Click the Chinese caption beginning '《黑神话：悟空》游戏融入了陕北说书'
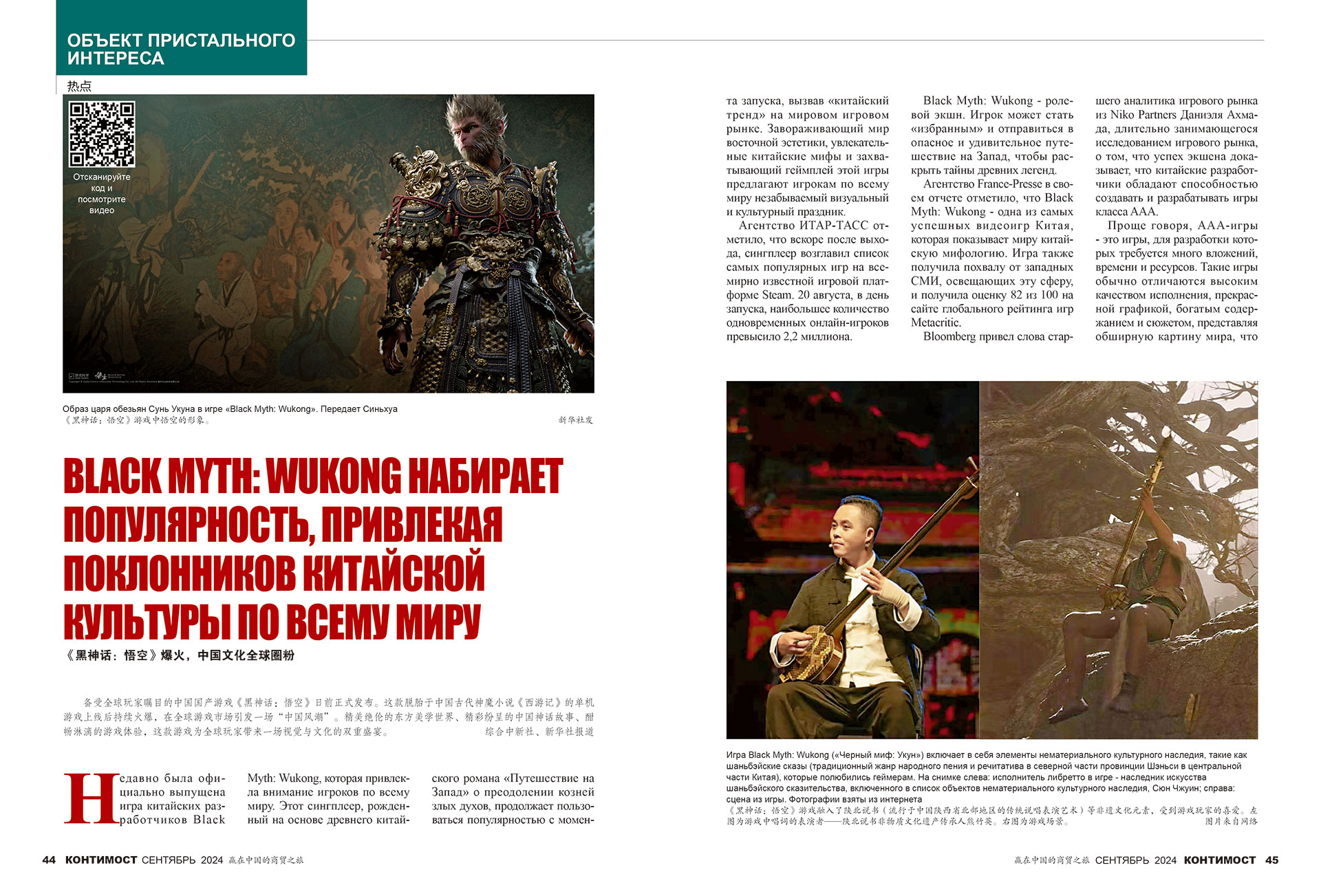Image resolution: width=1321 pixels, height=896 pixels. click(992, 816)
